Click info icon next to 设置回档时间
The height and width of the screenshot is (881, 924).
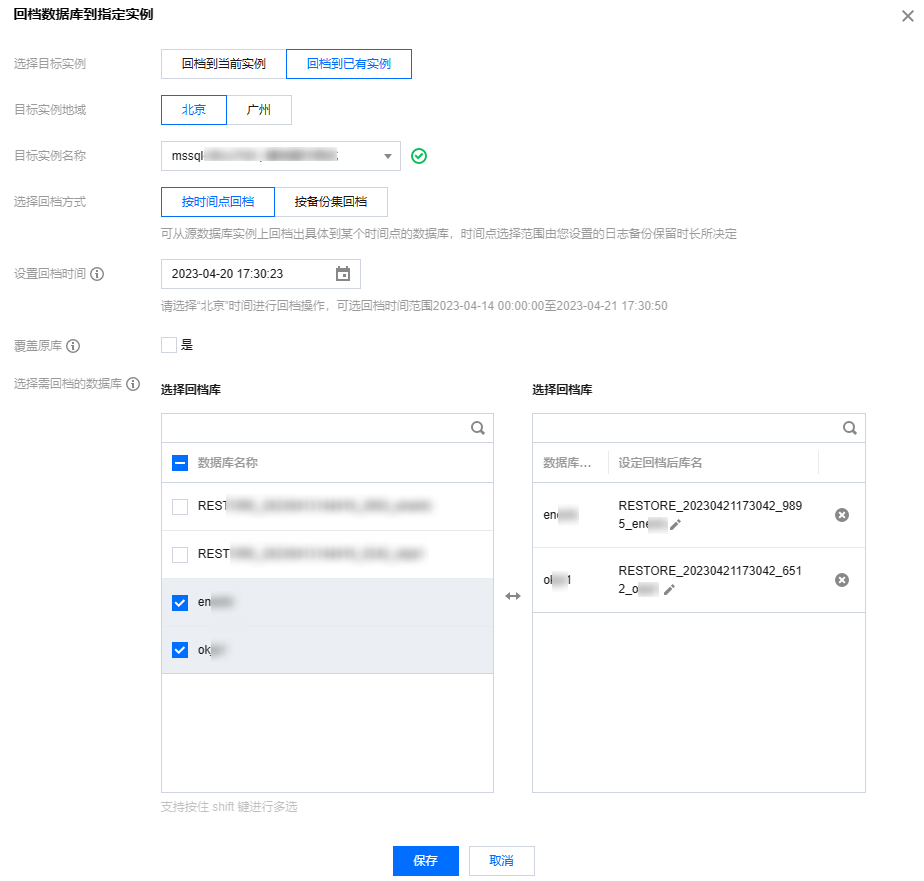pyautogui.click(x=97, y=274)
